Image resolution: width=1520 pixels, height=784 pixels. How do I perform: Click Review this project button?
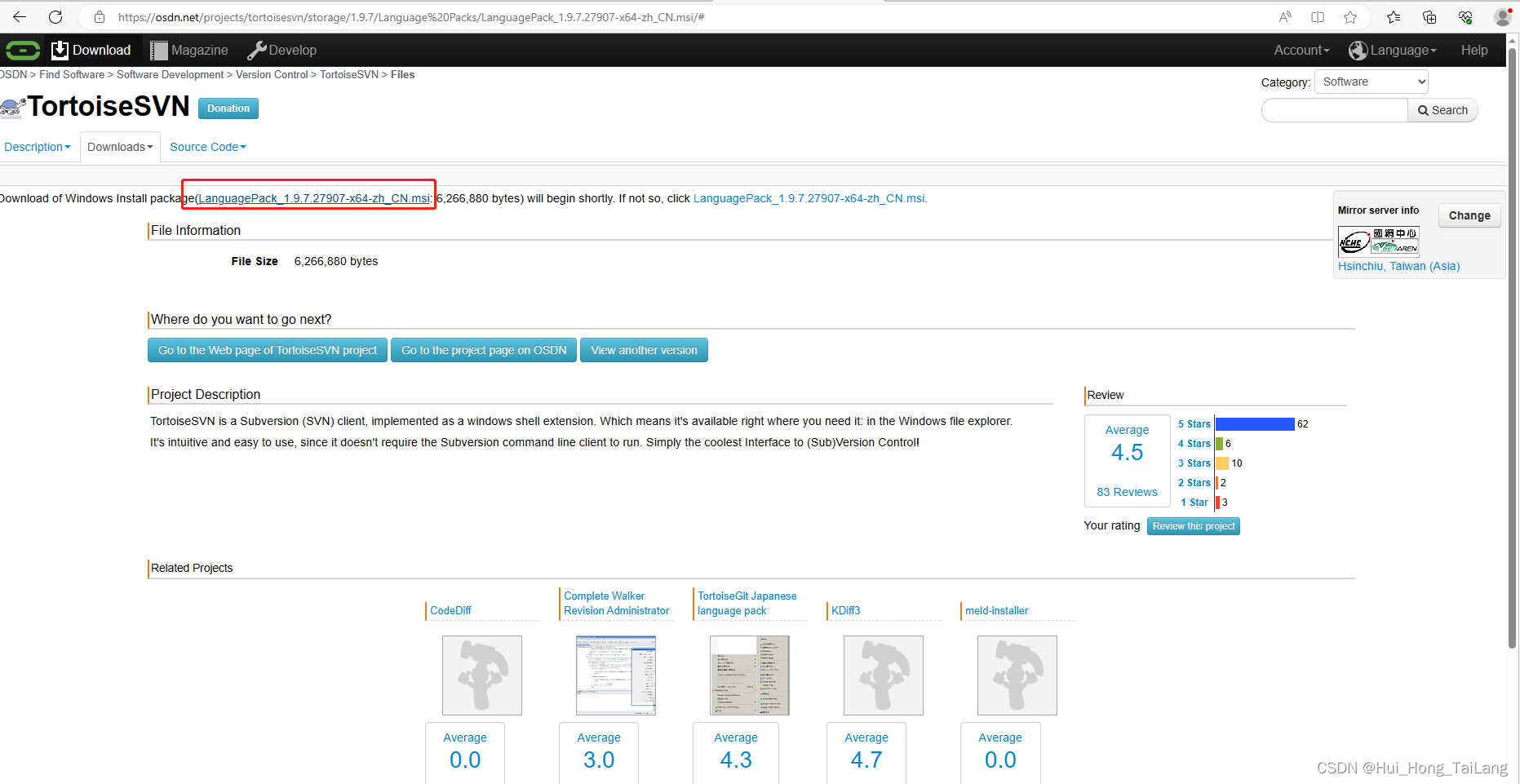click(x=1194, y=526)
